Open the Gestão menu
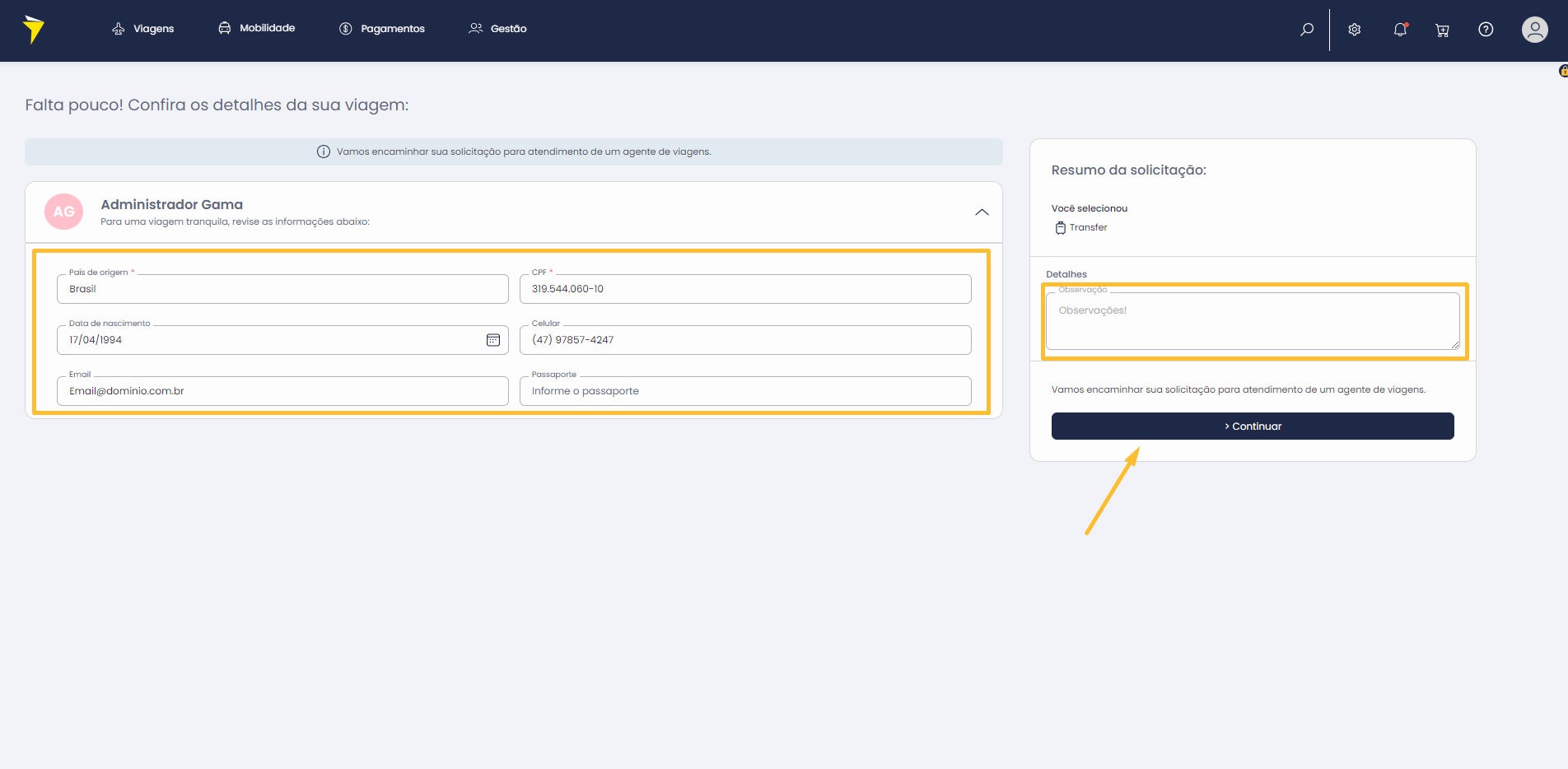 click(497, 29)
